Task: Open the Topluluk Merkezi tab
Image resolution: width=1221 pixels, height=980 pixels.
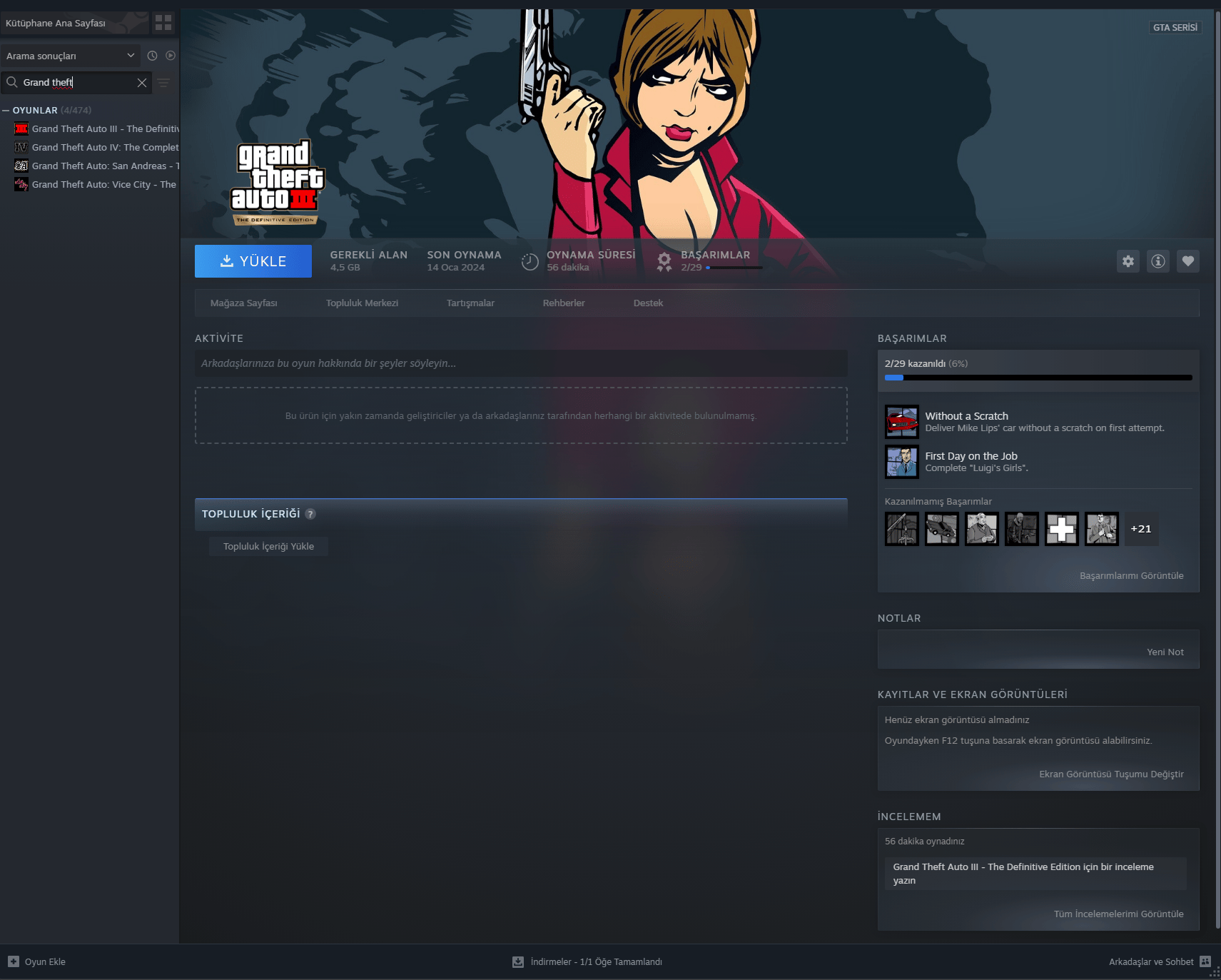Action: 362,303
